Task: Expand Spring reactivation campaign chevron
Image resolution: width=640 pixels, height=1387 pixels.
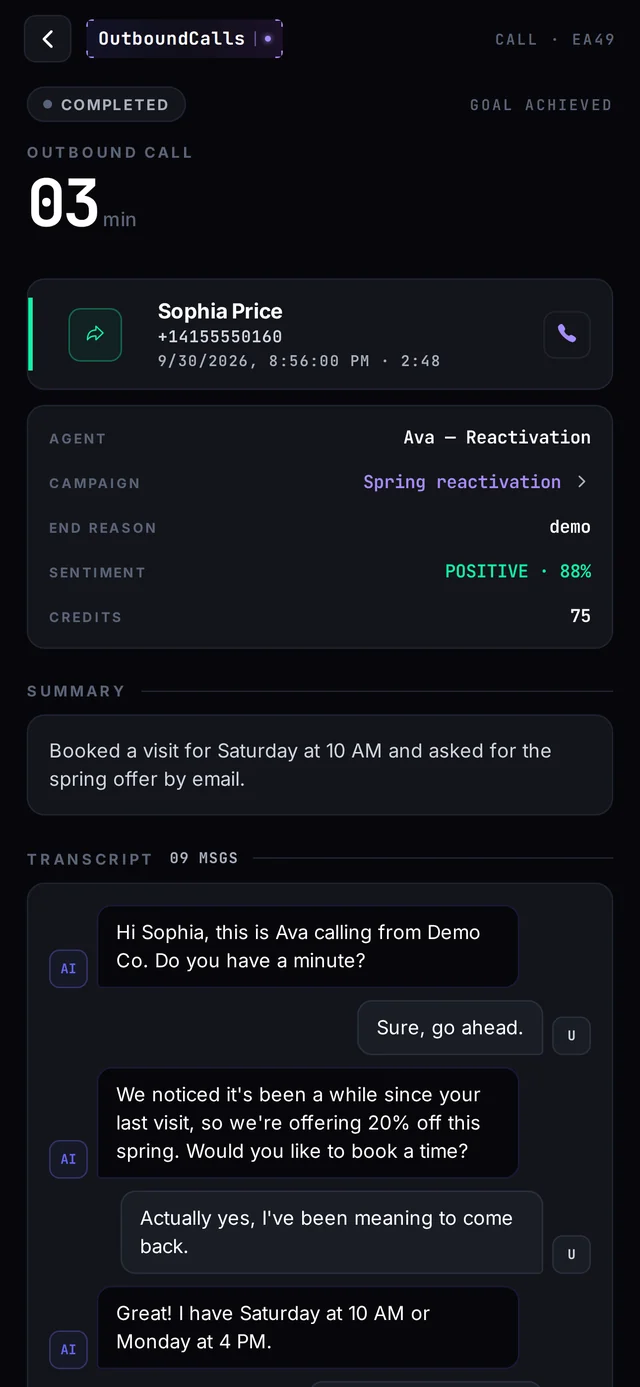Action: (x=582, y=482)
